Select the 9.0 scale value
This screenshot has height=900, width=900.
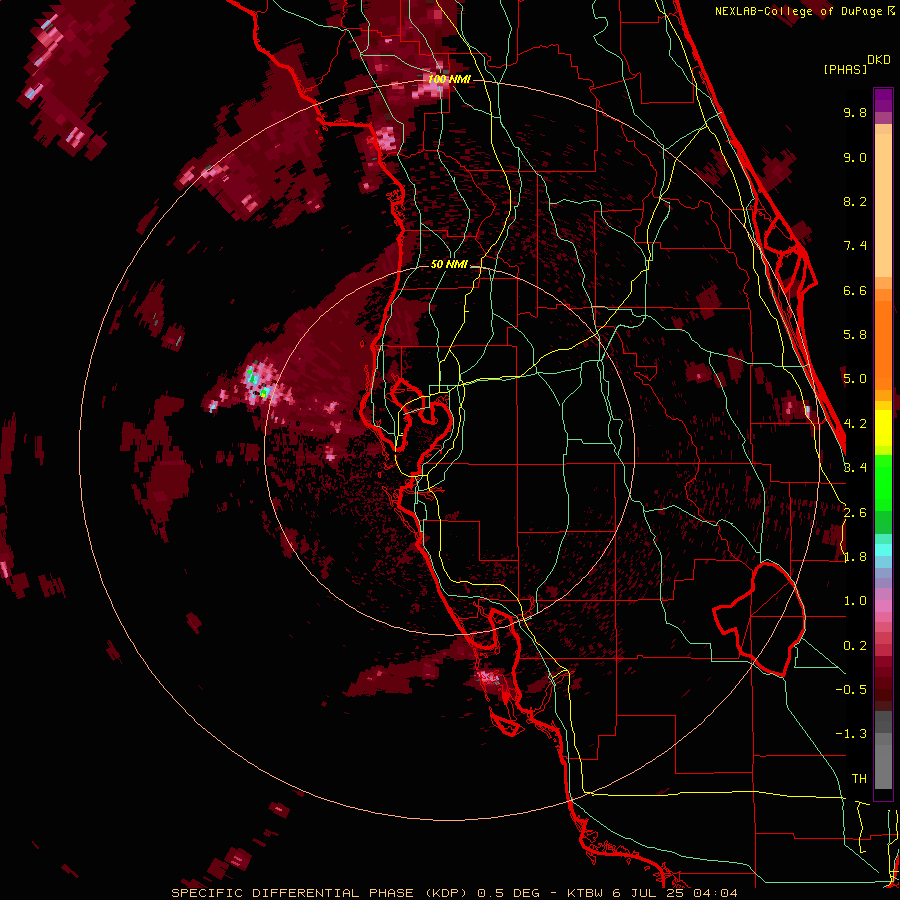[855, 157]
